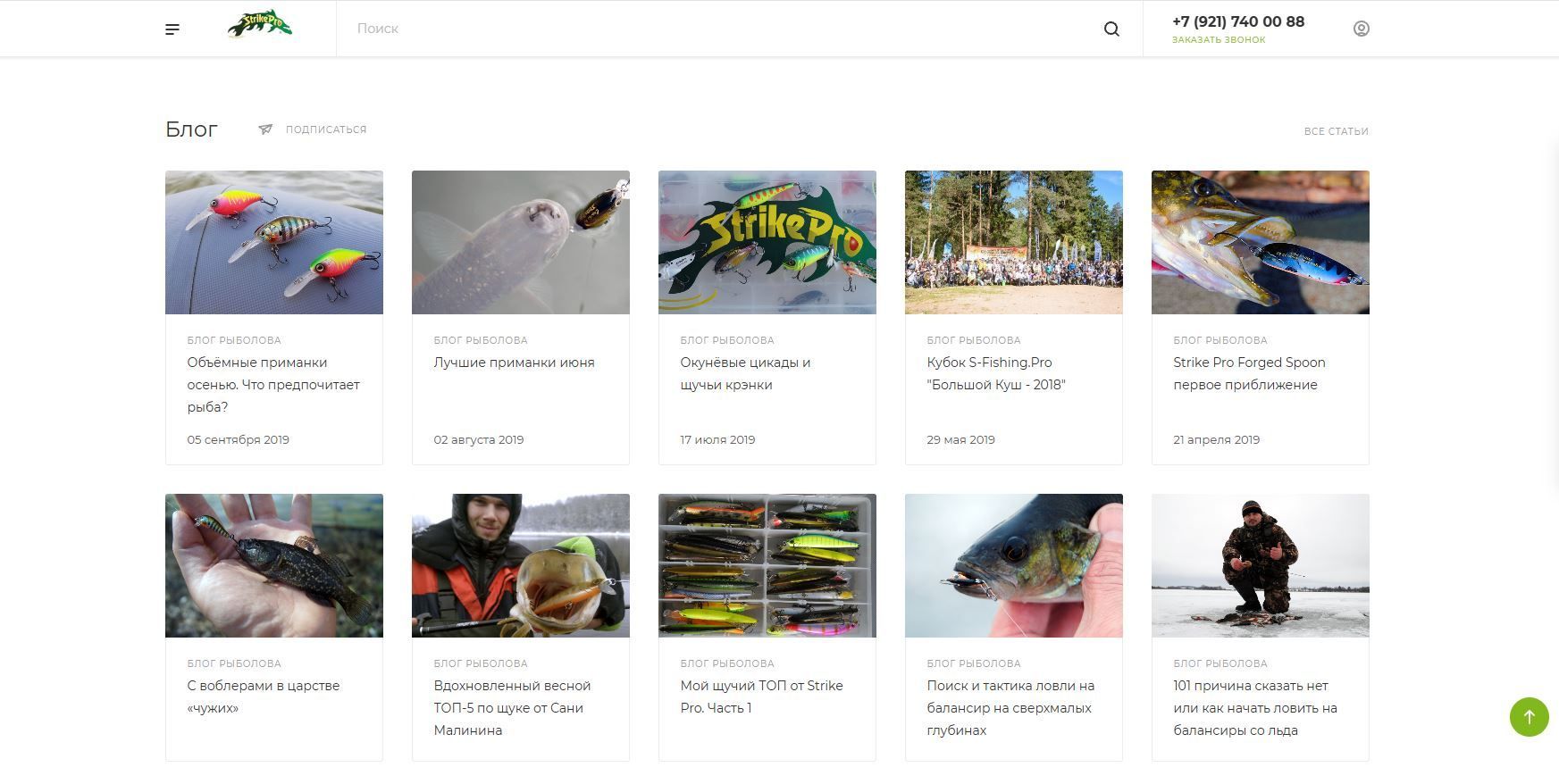Click the date 21 апреля 2019

click(x=1216, y=439)
